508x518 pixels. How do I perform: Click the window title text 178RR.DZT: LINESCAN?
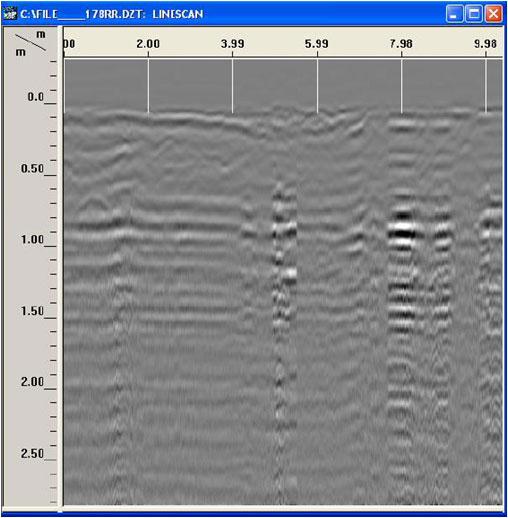pyautogui.click(x=112, y=14)
